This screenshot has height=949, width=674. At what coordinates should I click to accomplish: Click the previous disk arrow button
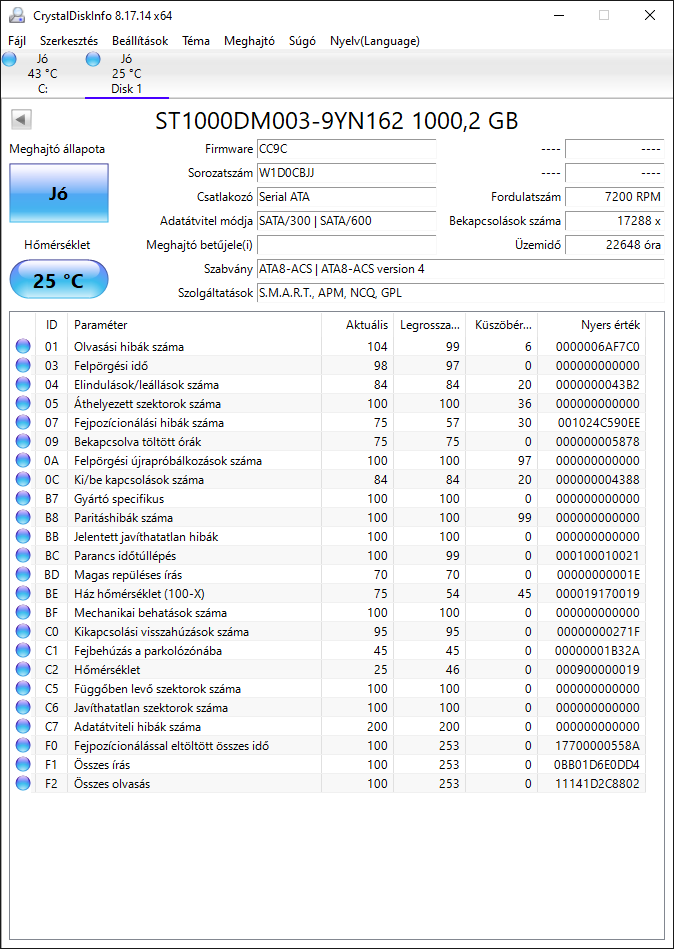click(x=21, y=120)
